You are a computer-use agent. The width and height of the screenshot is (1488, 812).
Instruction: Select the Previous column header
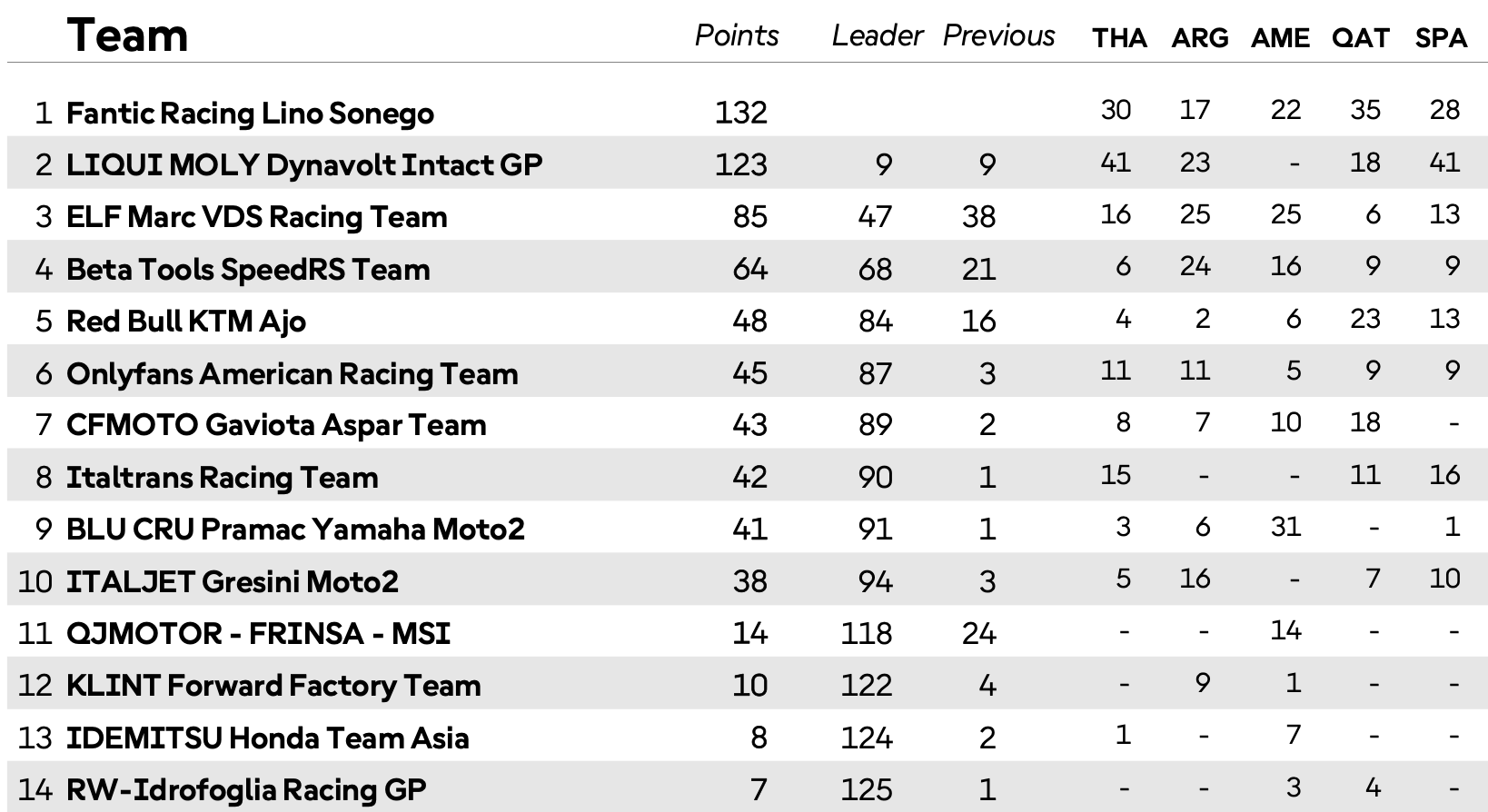998,35
